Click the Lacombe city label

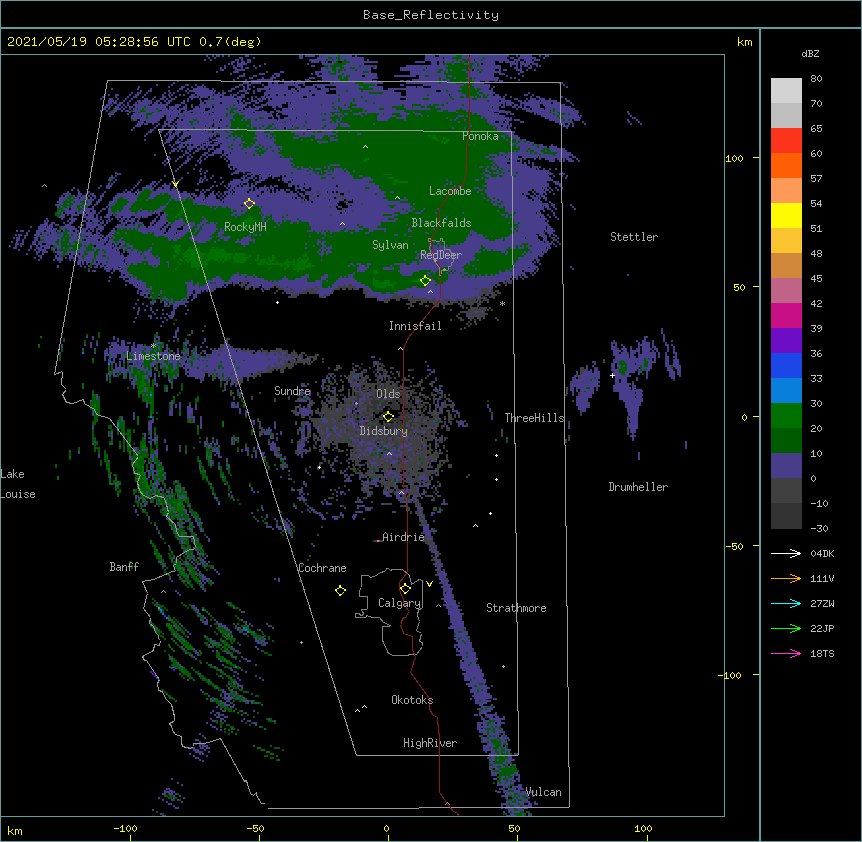pyautogui.click(x=450, y=191)
